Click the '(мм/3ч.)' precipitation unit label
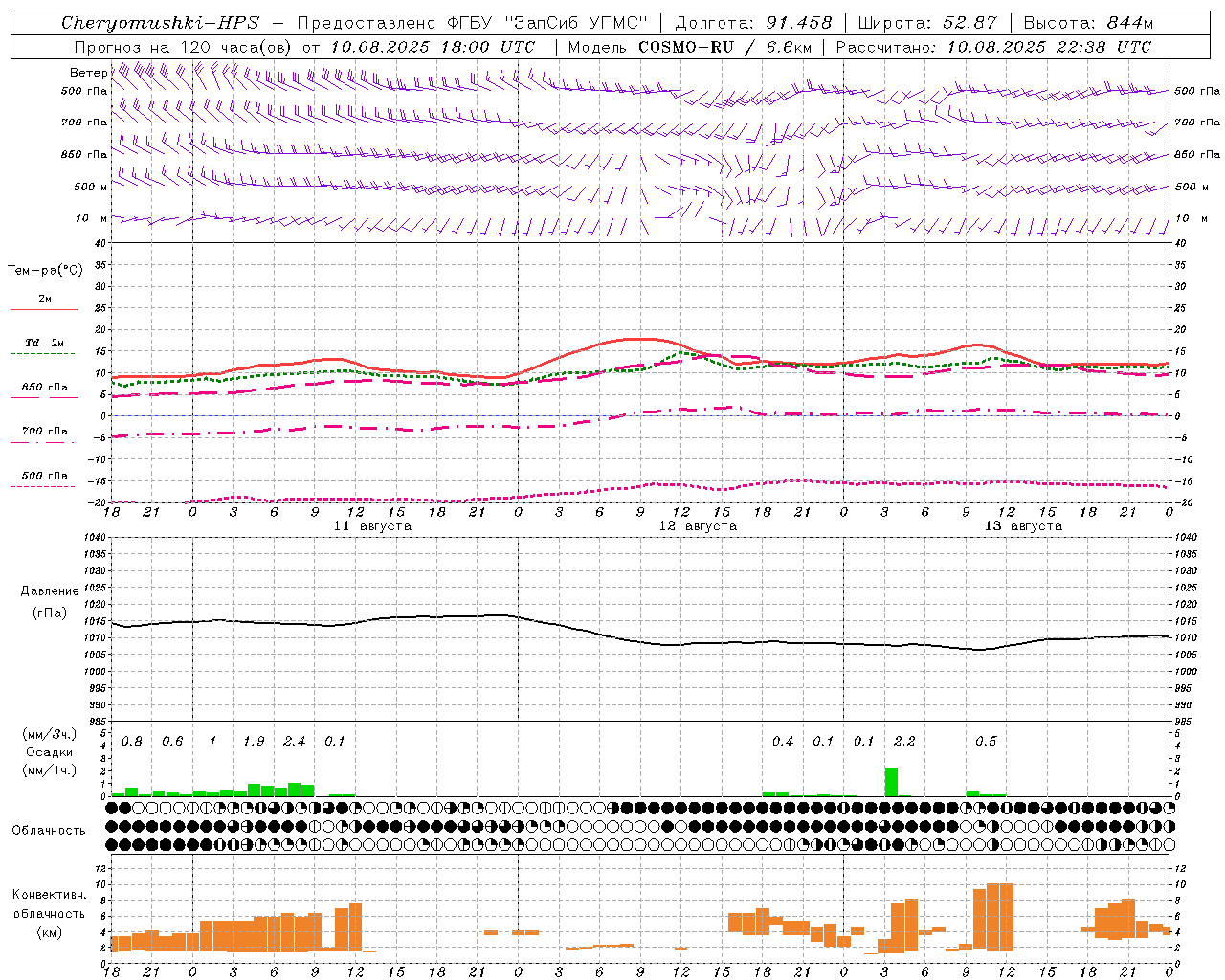 click(49, 734)
